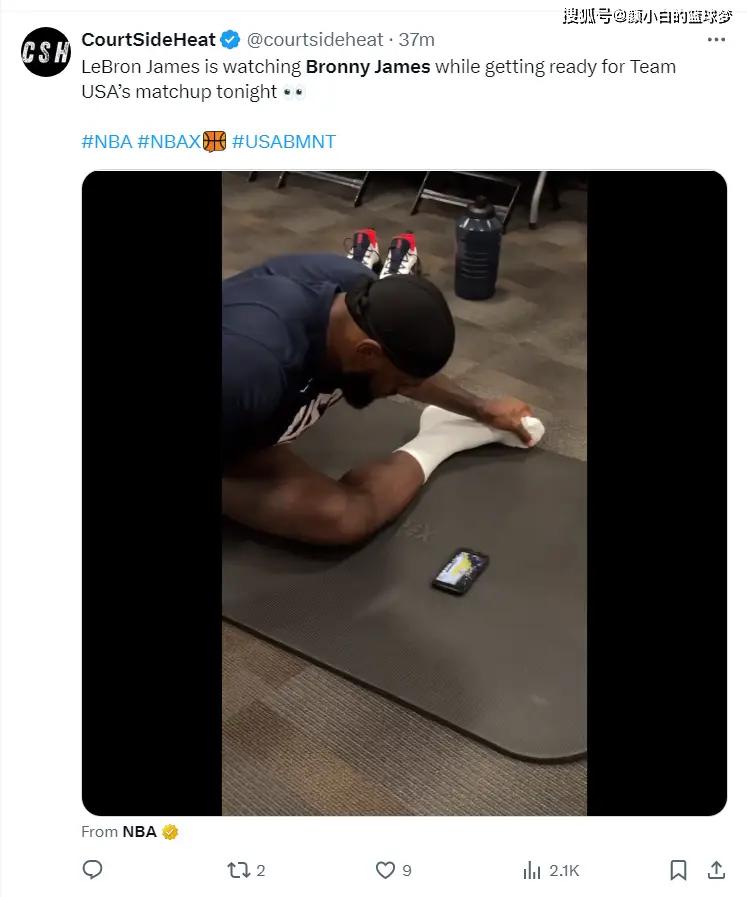Play the embedded LeBron stretching video

(x=404, y=493)
